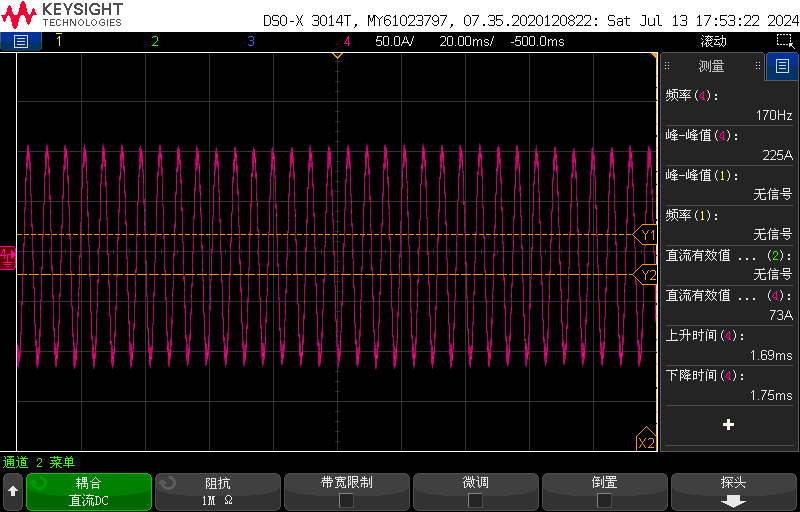Screen dimensions: 800x512
Task: Open the 阻抗 1M Ω impedance softkey
Action: click(x=218, y=492)
